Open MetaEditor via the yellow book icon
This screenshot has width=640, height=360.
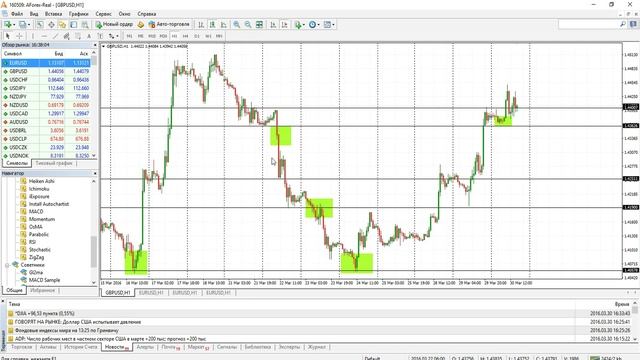[141, 25]
